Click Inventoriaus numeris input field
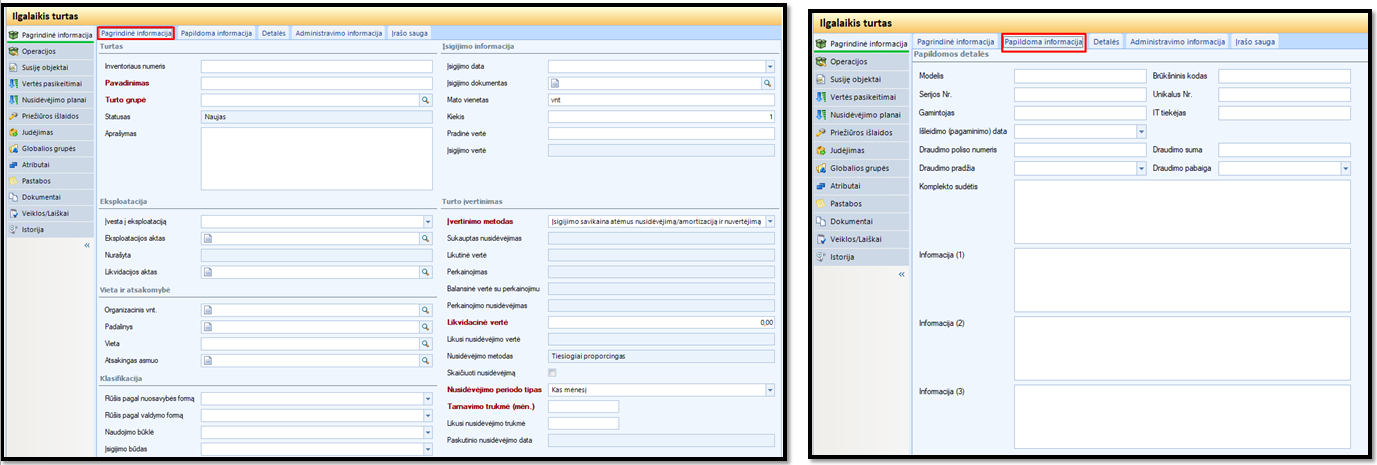Viewport: 1377px width, 465px height. coord(316,67)
